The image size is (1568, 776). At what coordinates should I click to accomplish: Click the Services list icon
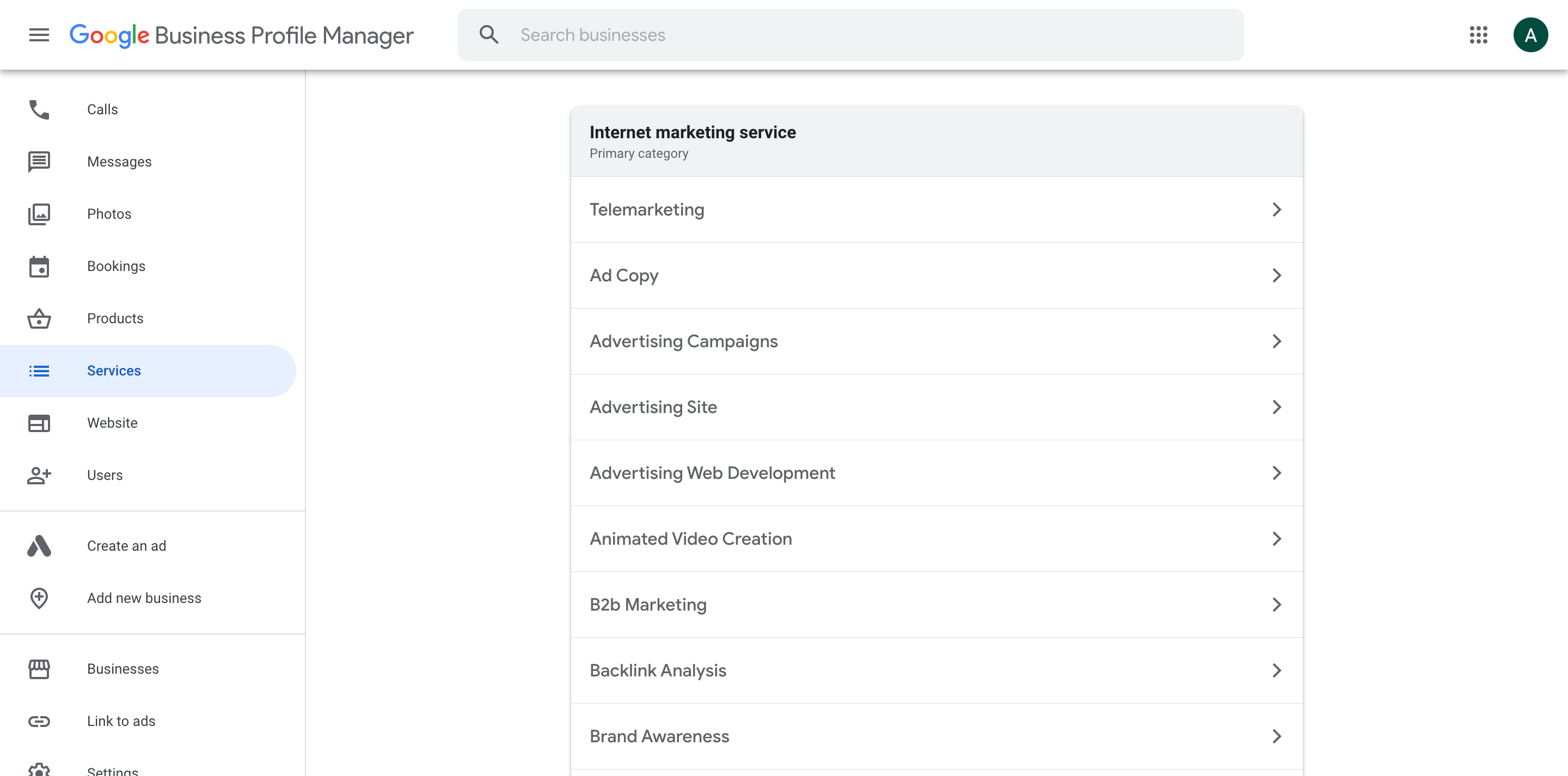[x=39, y=371]
